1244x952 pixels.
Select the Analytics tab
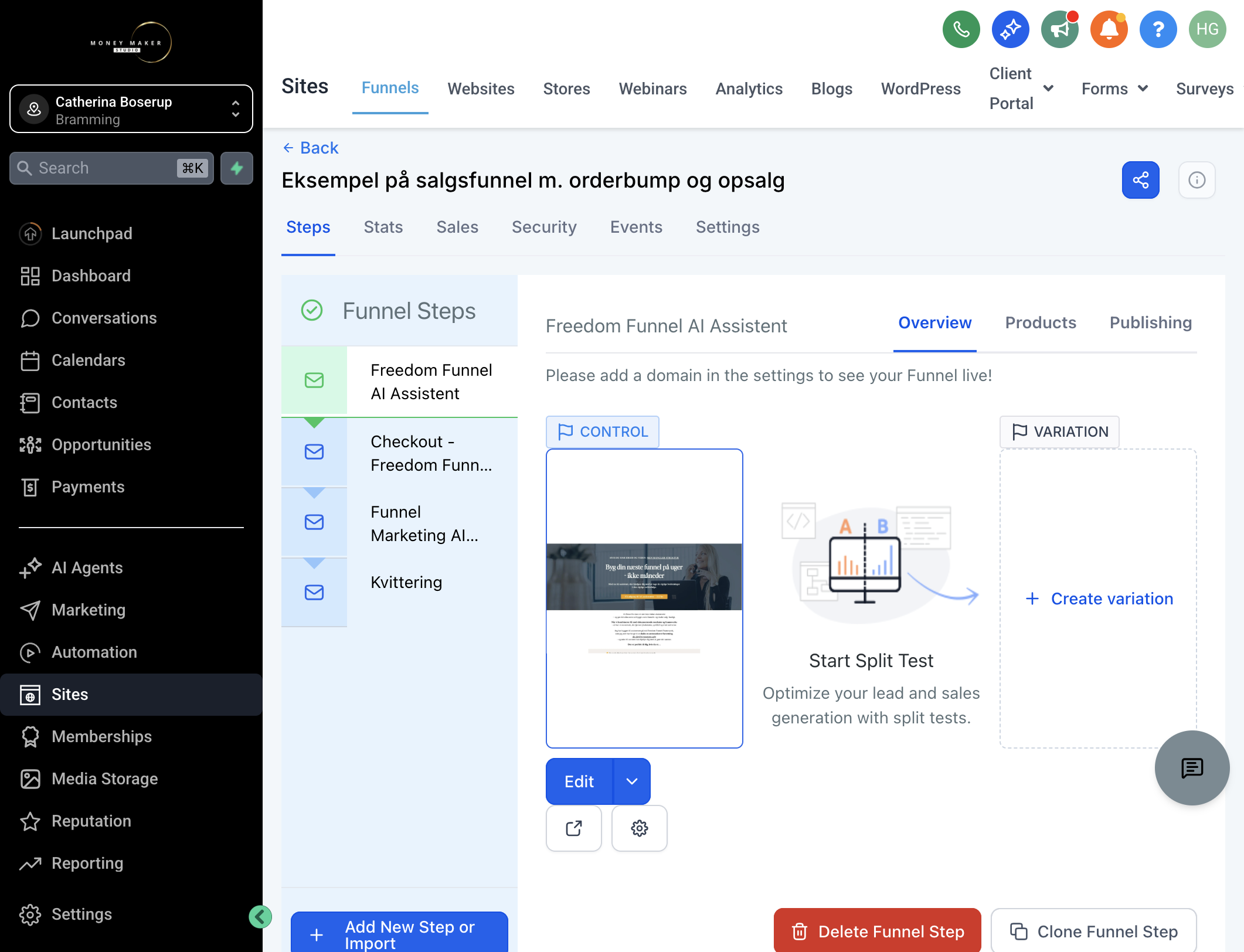(749, 89)
